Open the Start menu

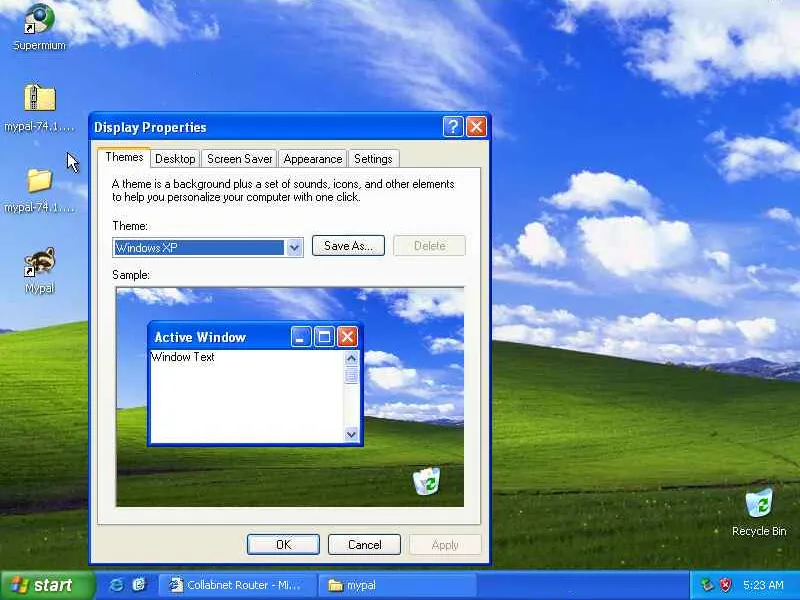click(48, 585)
